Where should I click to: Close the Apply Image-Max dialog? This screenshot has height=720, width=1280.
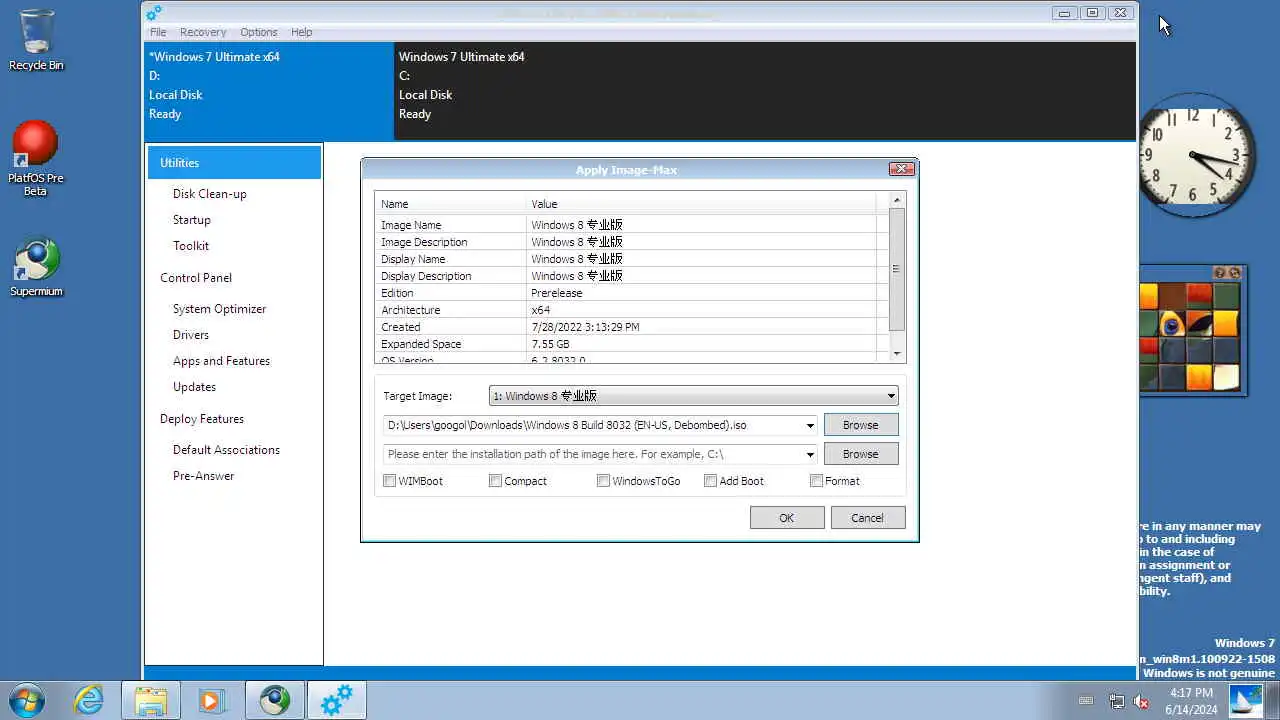point(901,169)
